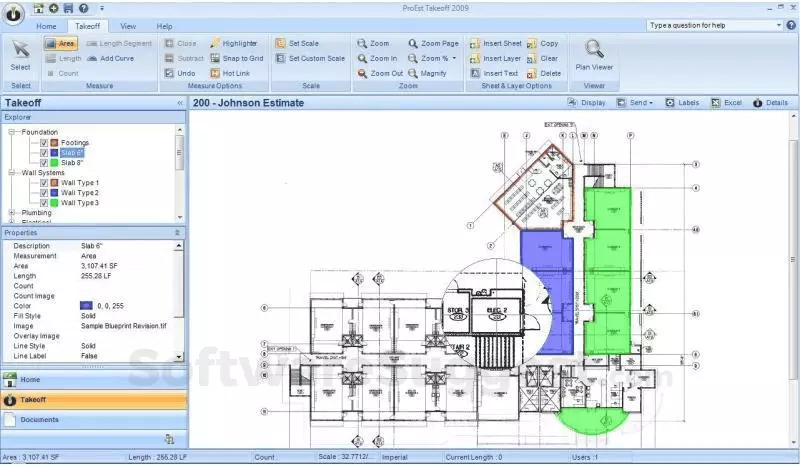800x466 pixels.
Task: Click the Labels button
Action: coord(682,103)
